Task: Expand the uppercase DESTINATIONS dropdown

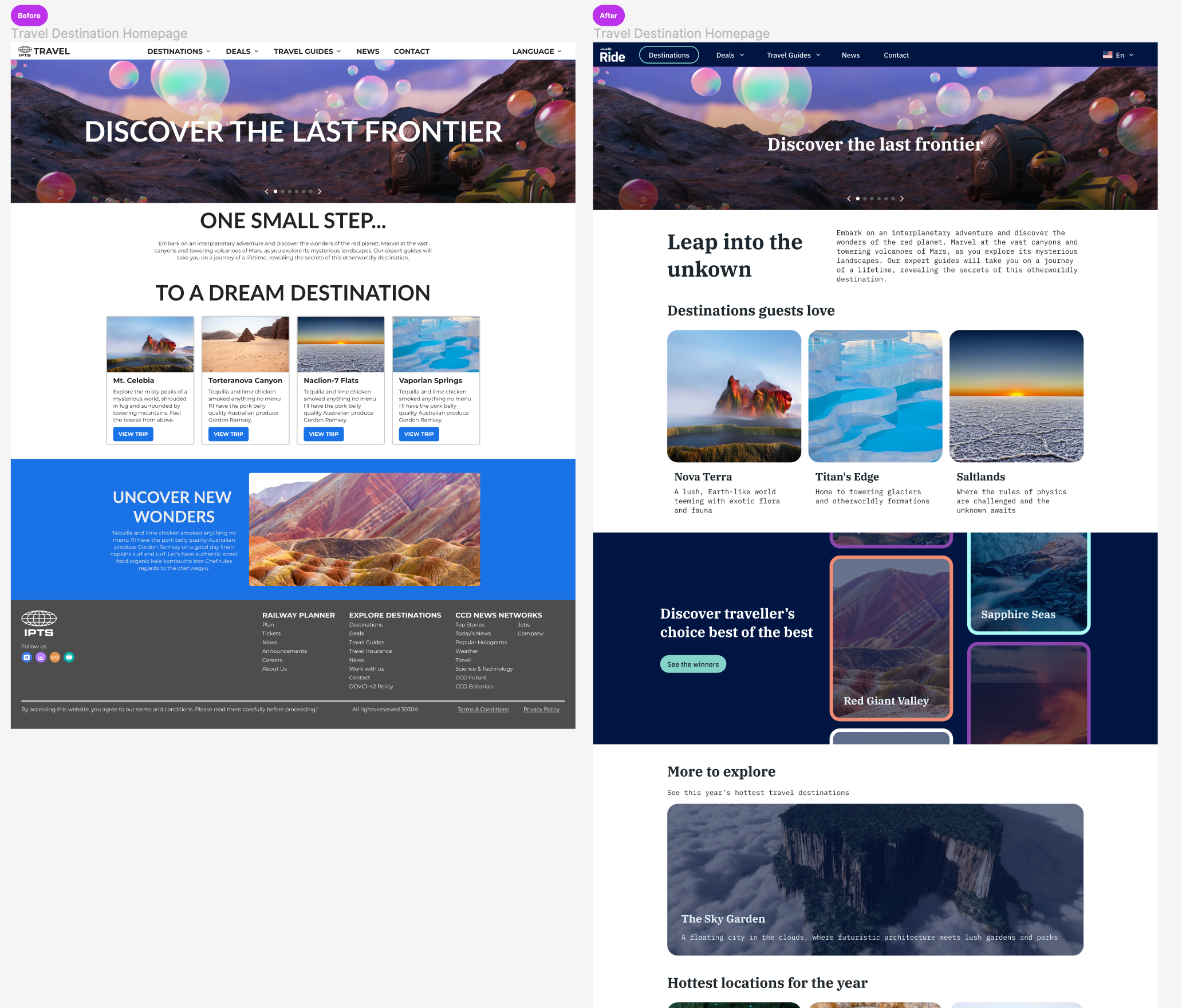Action: (179, 52)
